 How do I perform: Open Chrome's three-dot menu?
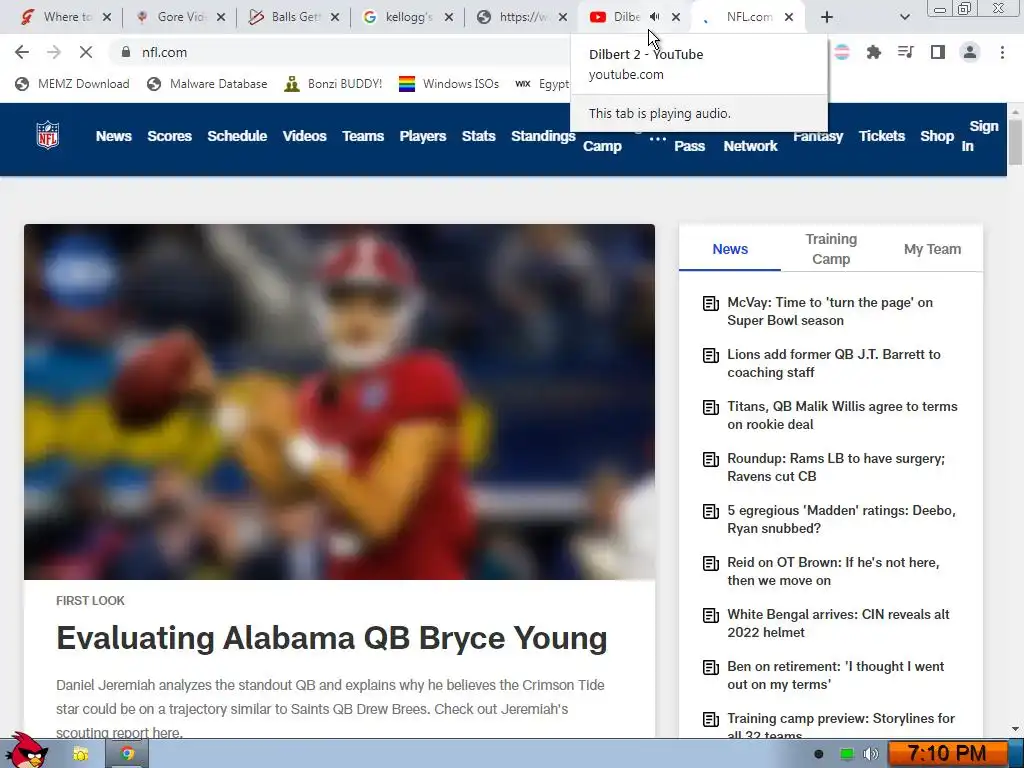[1002, 52]
